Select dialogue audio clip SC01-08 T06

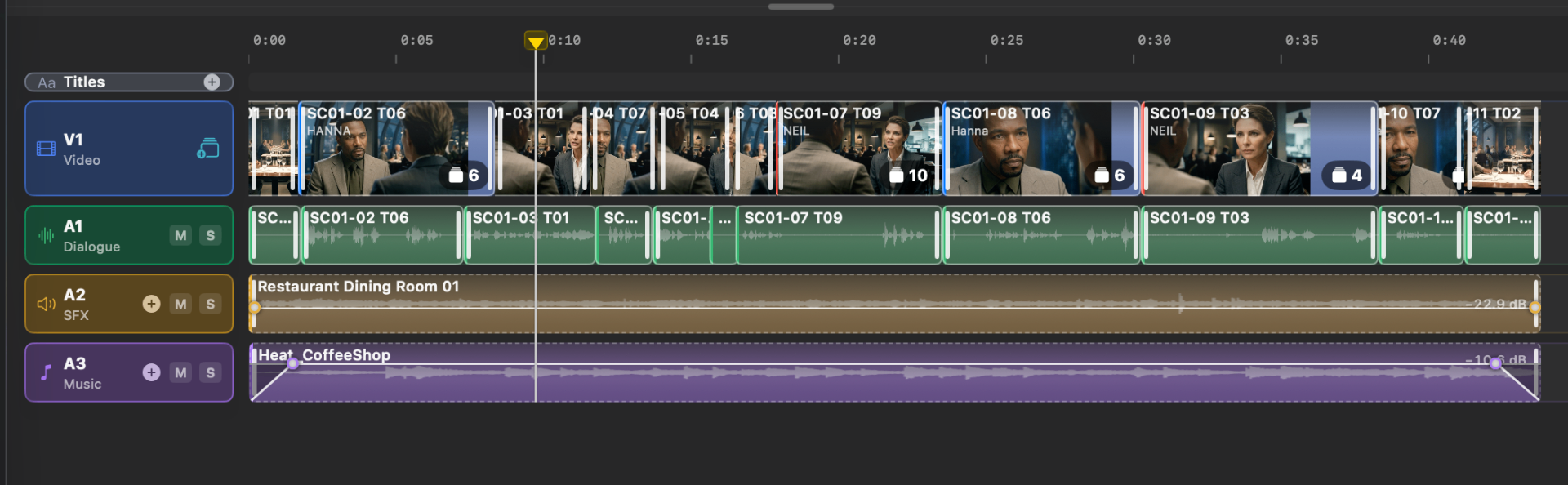tap(1041, 235)
